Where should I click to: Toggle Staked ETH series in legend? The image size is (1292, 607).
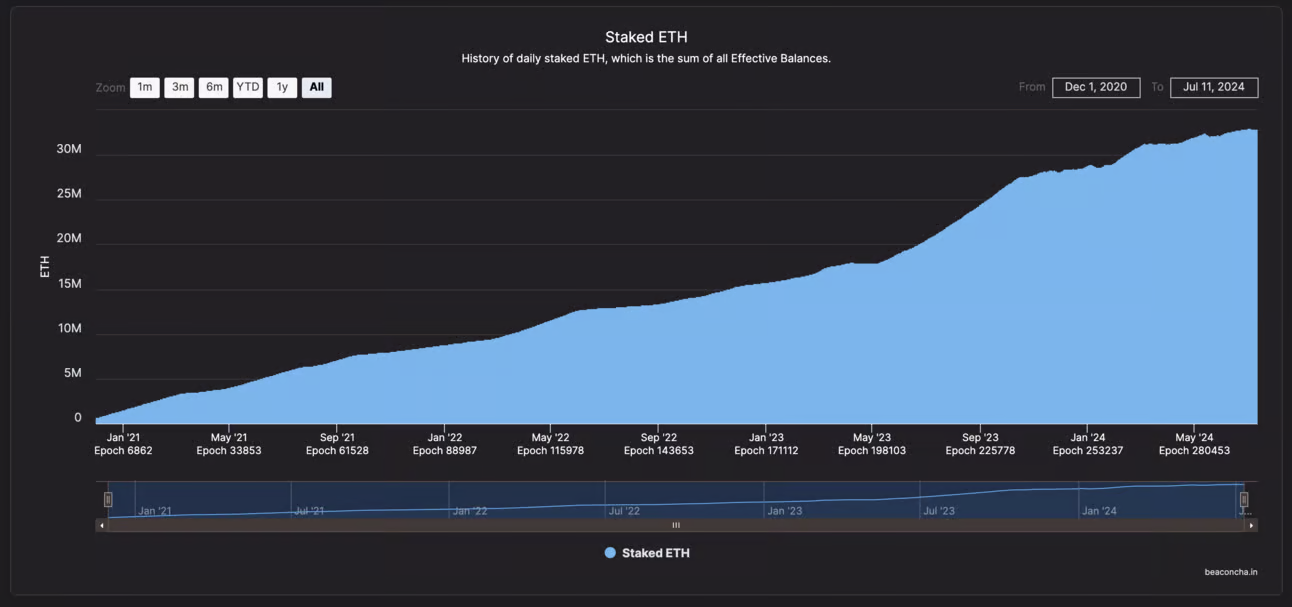(x=655, y=553)
